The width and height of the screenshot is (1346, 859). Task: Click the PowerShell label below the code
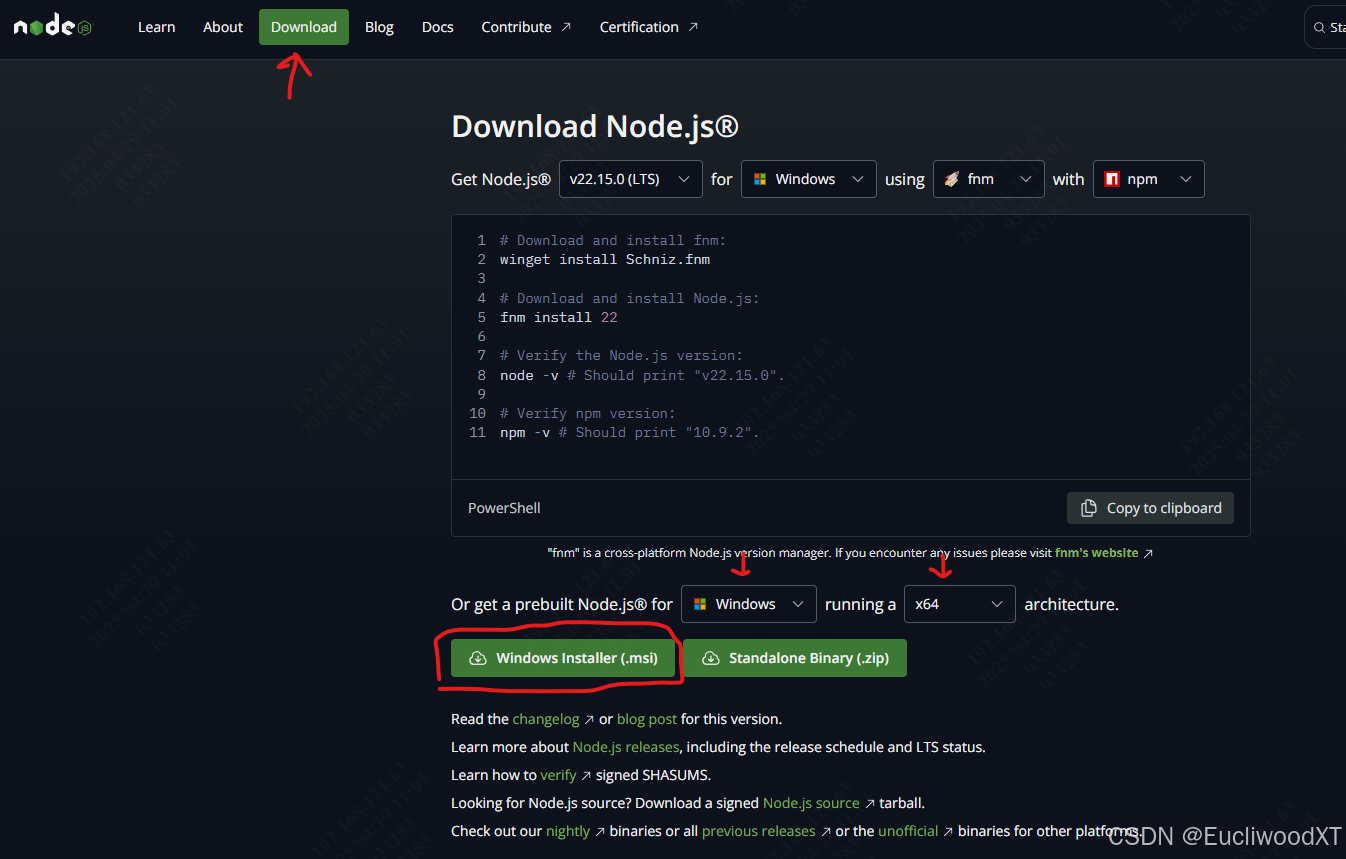pos(504,508)
